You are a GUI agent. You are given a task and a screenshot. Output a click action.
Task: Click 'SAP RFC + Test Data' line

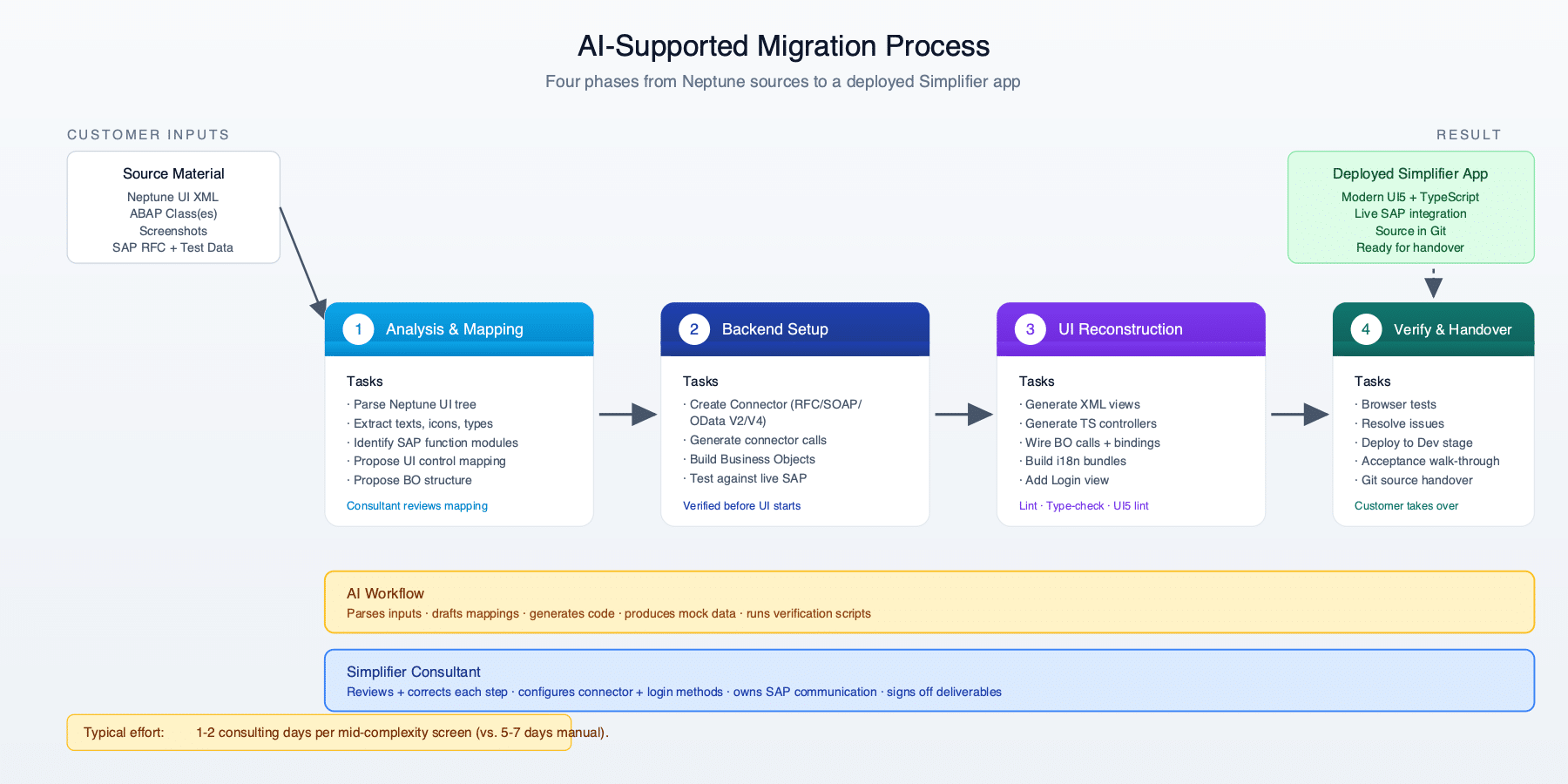(x=172, y=247)
